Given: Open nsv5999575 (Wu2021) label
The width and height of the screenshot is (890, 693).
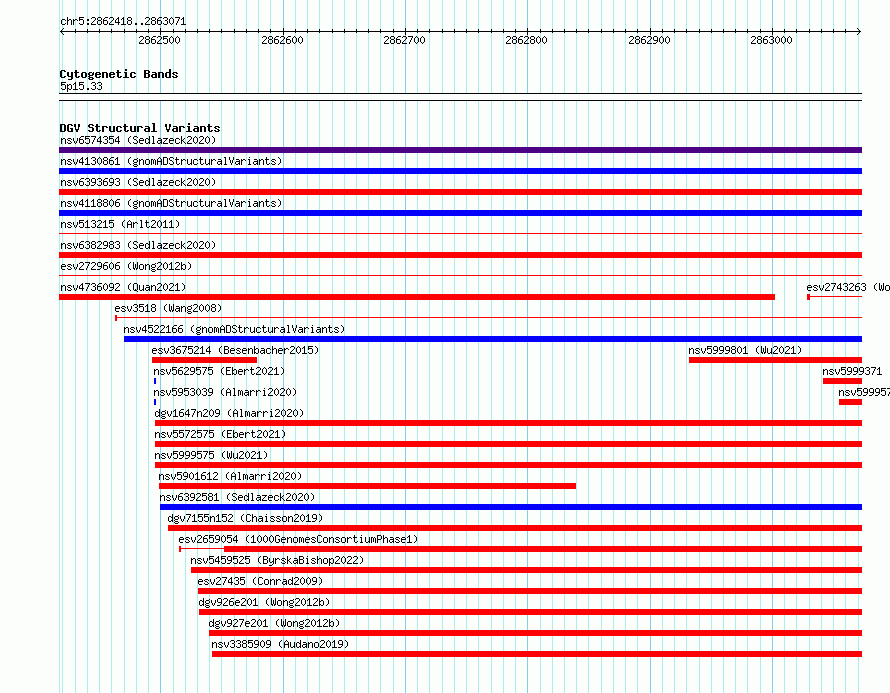Looking at the screenshot, I should 211,455.
